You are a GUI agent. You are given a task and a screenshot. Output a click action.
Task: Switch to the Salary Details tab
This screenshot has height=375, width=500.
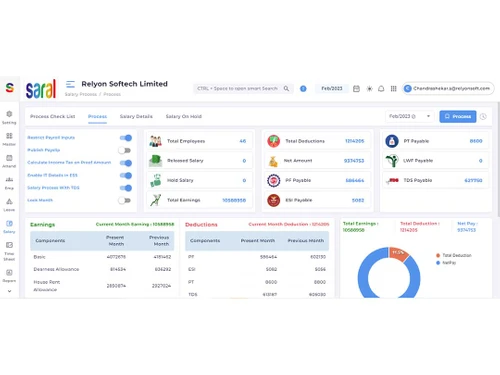click(136, 116)
